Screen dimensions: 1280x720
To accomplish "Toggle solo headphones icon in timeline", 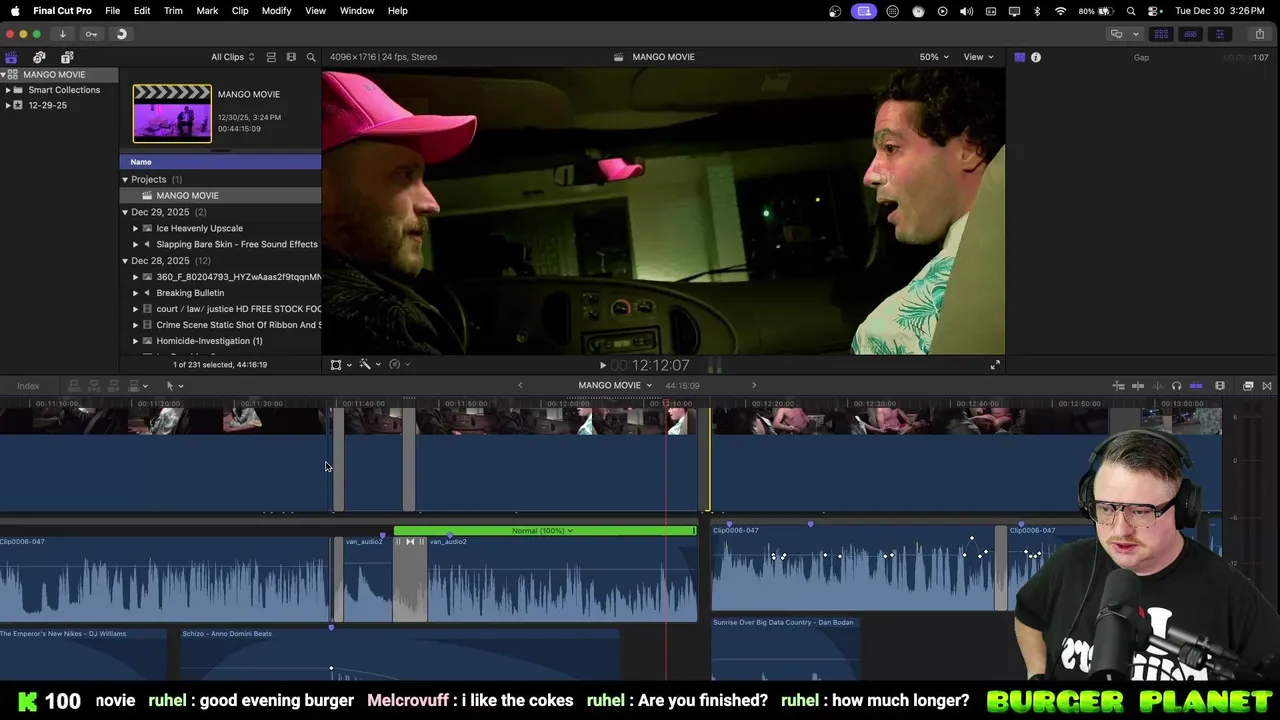I will pos(1176,386).
